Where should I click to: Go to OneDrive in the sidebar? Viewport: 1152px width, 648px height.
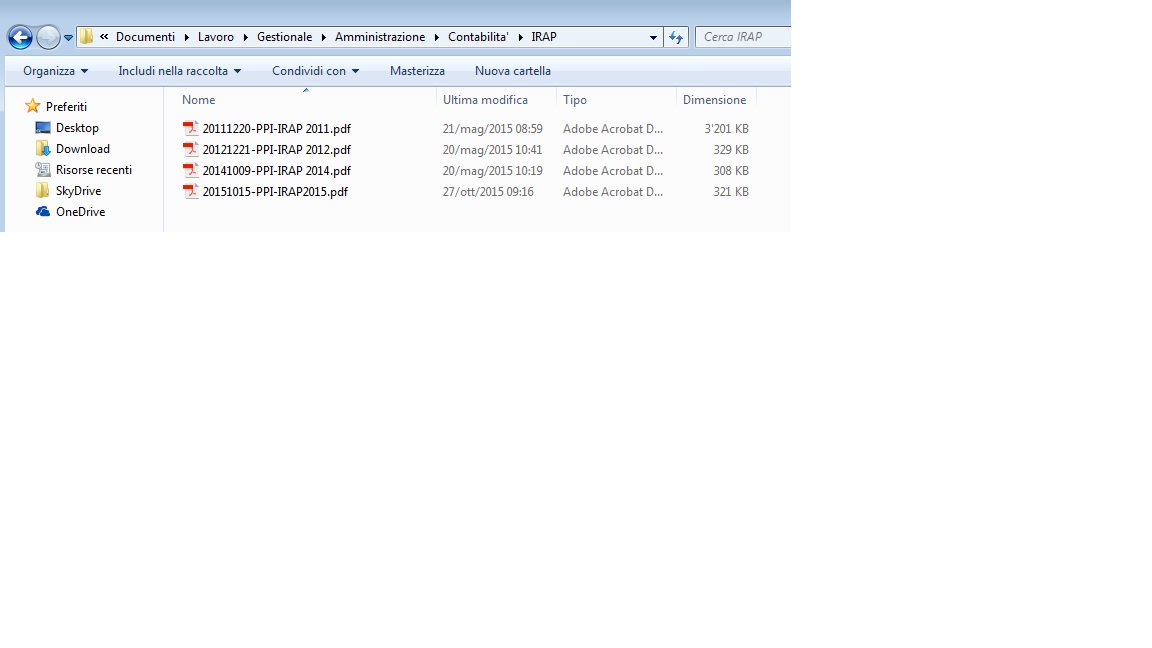(80, 212)
